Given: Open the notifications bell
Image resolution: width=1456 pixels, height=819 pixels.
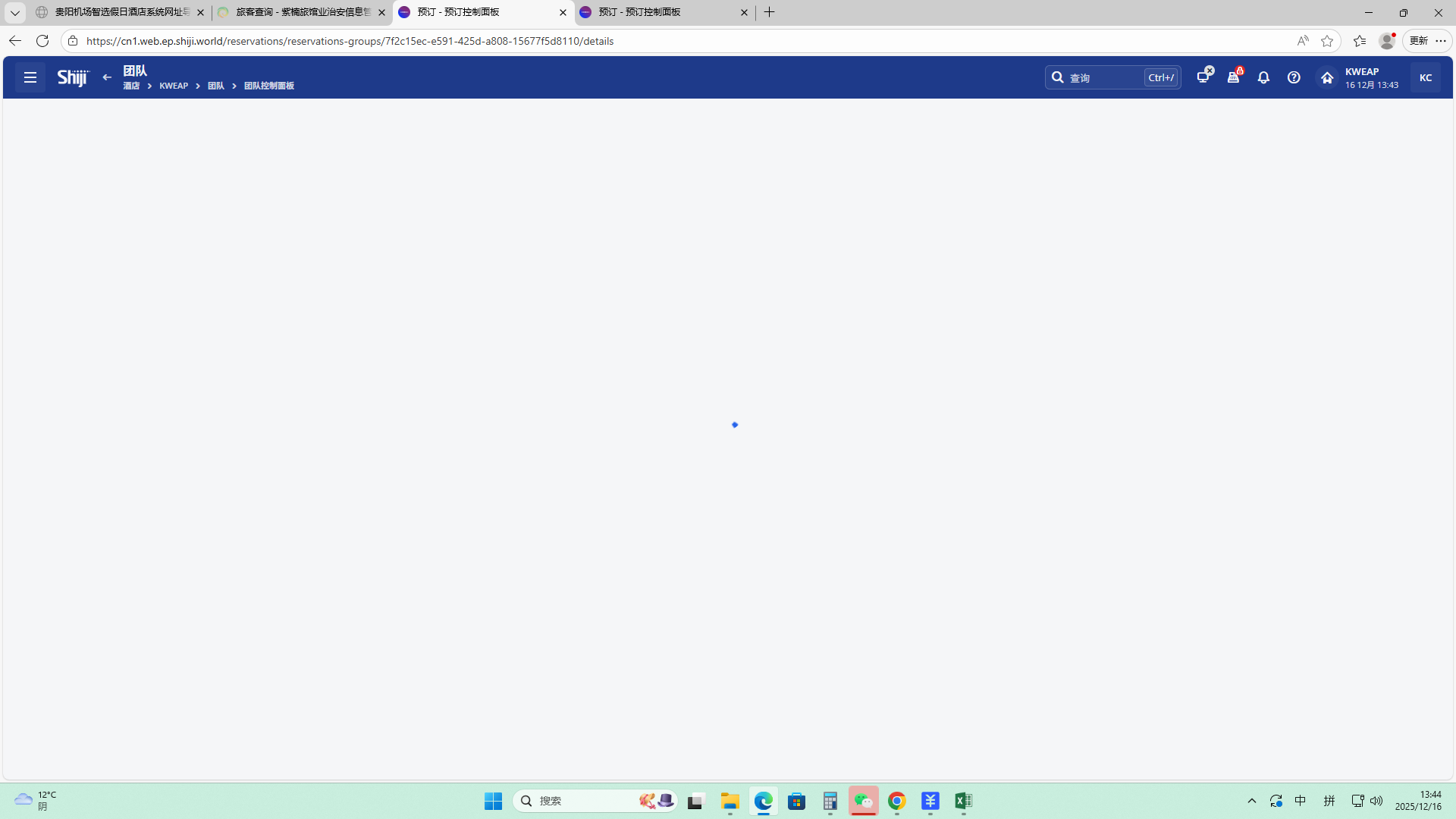Looking at the screenshot, I should (1263, 77).
